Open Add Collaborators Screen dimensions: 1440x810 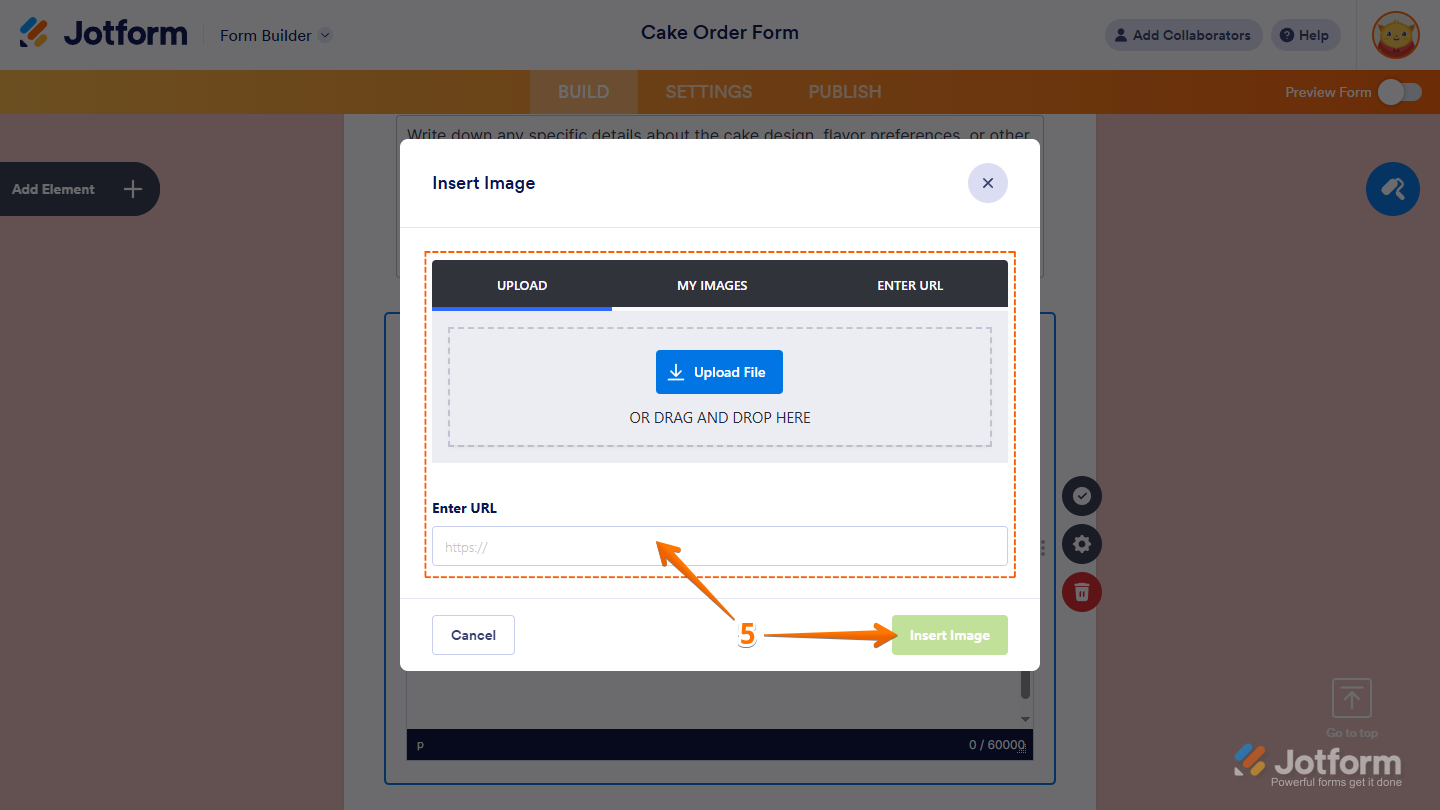click(x=1183, y=35)
